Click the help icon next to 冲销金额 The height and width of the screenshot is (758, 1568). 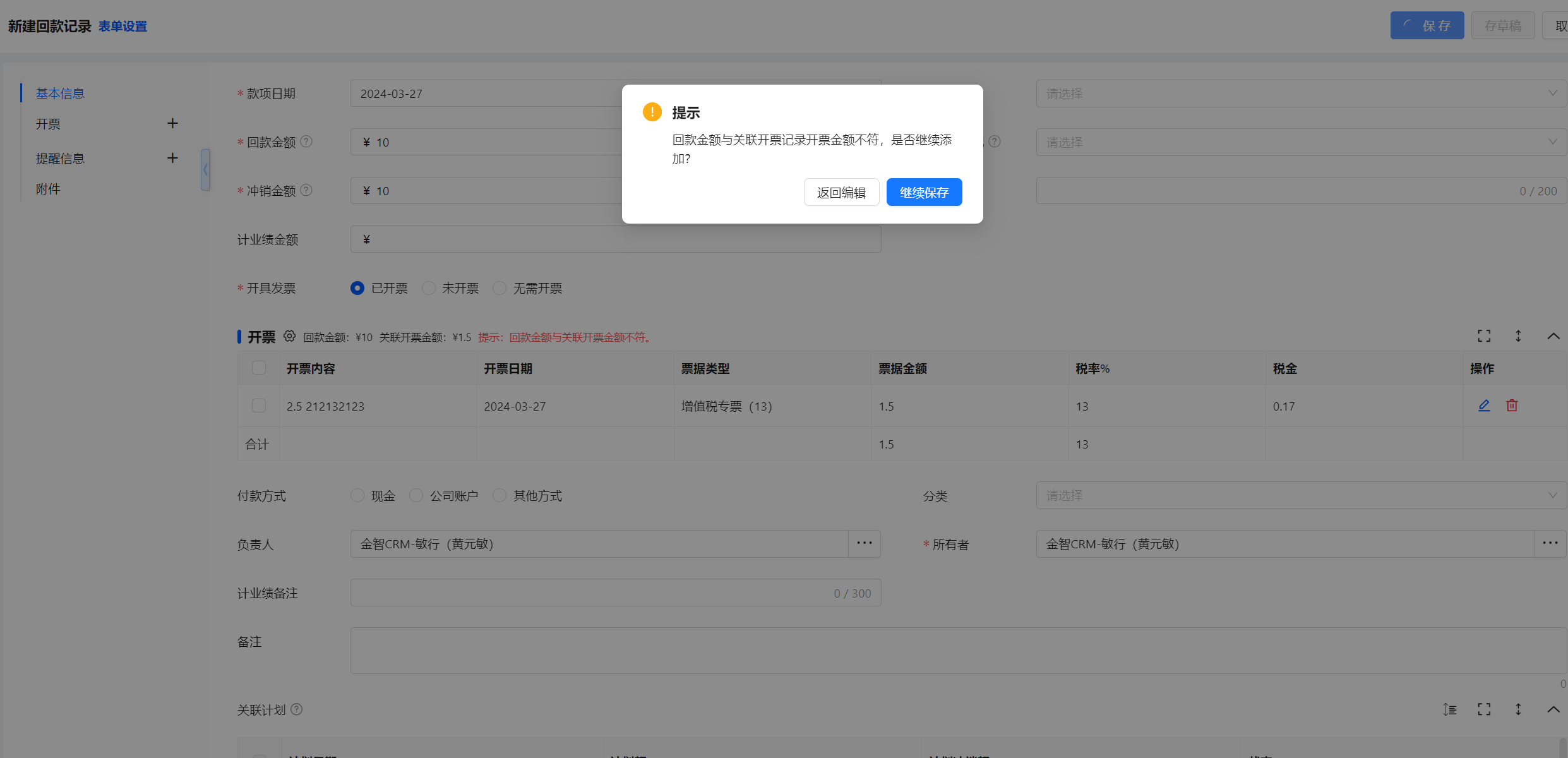(x=306, y=190)
